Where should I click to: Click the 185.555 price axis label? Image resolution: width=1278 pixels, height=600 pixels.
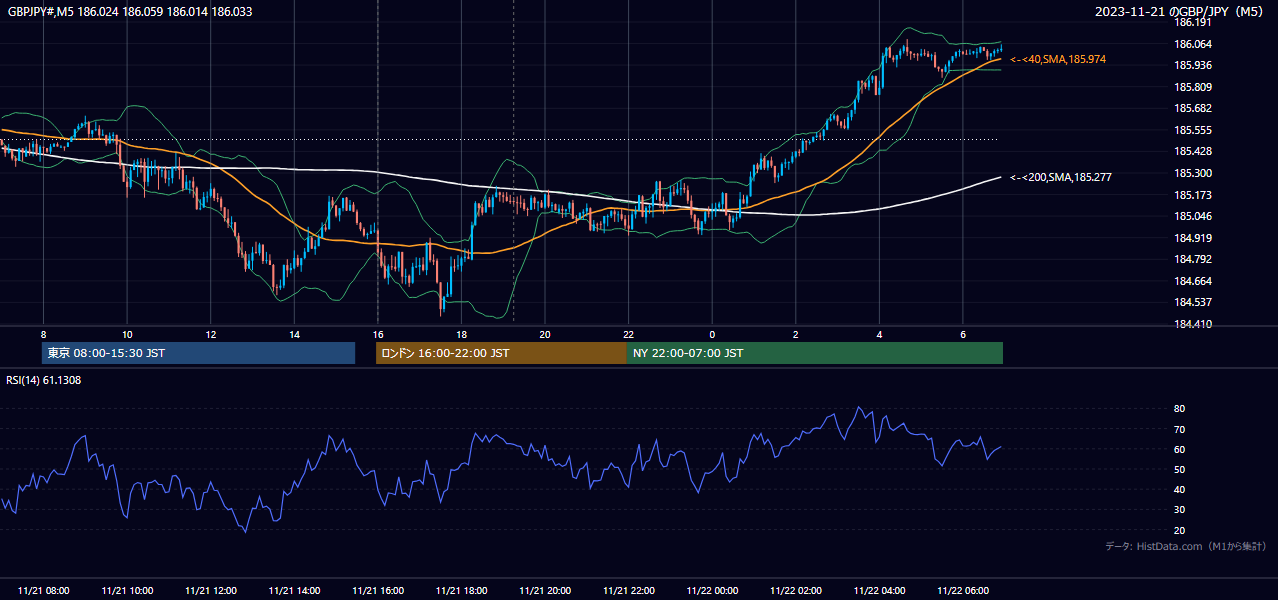click(x=1192, y=130)
